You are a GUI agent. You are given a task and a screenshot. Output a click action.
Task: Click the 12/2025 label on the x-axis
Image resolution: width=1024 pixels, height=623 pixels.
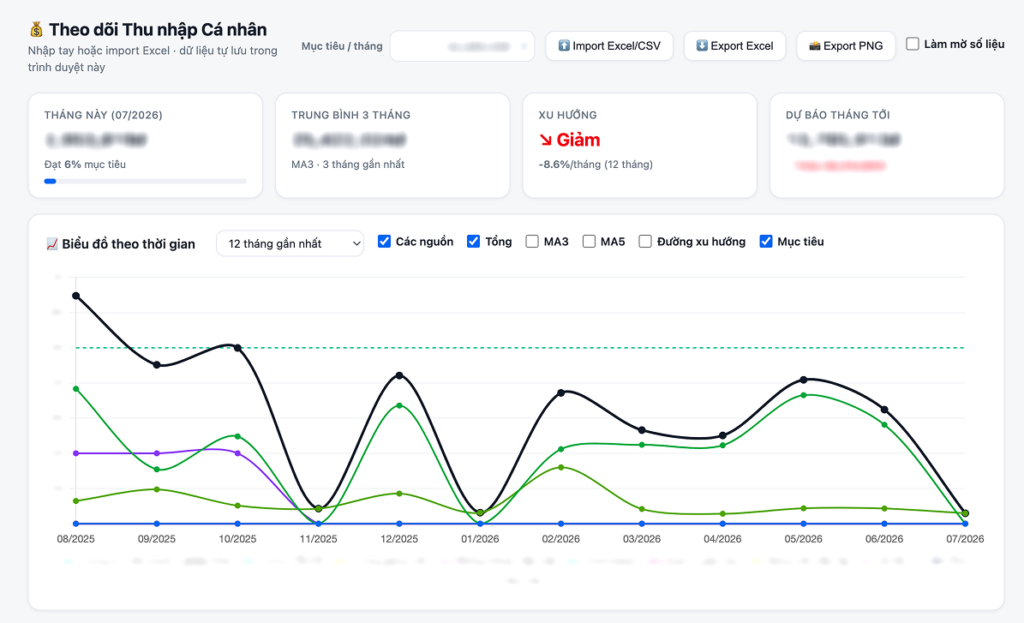pos(399,539)
